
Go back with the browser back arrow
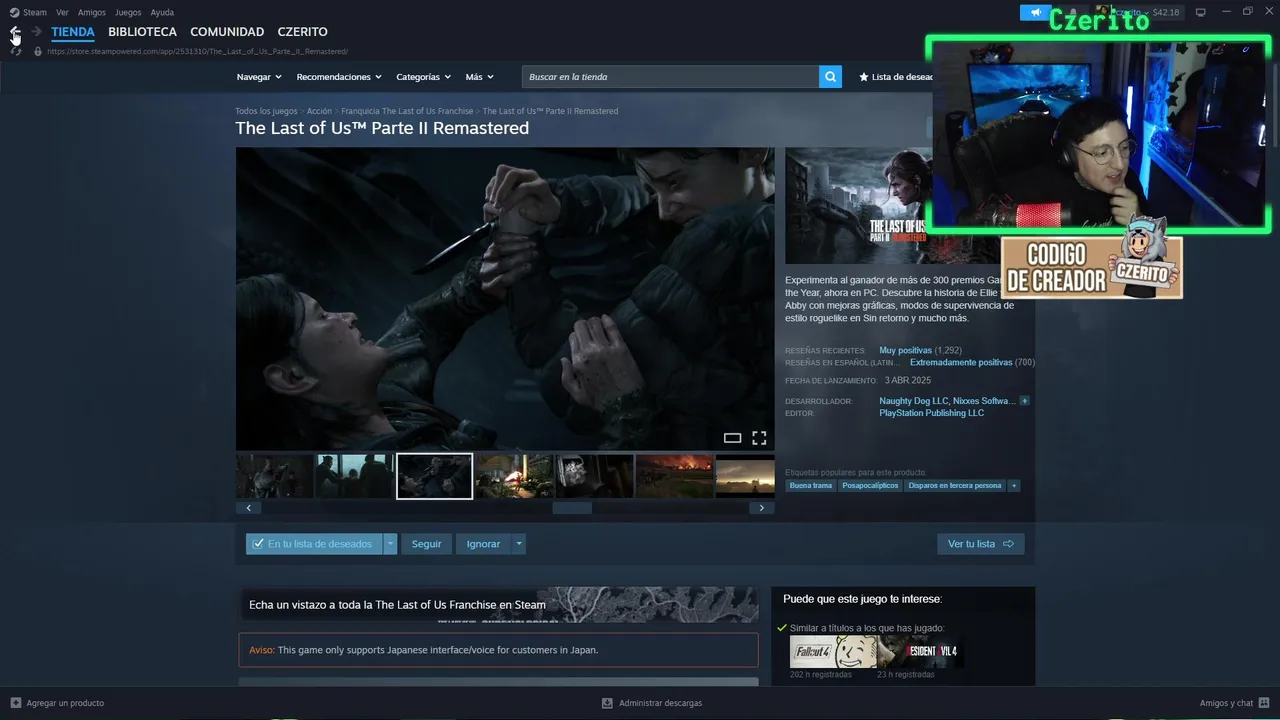(15, 32)
